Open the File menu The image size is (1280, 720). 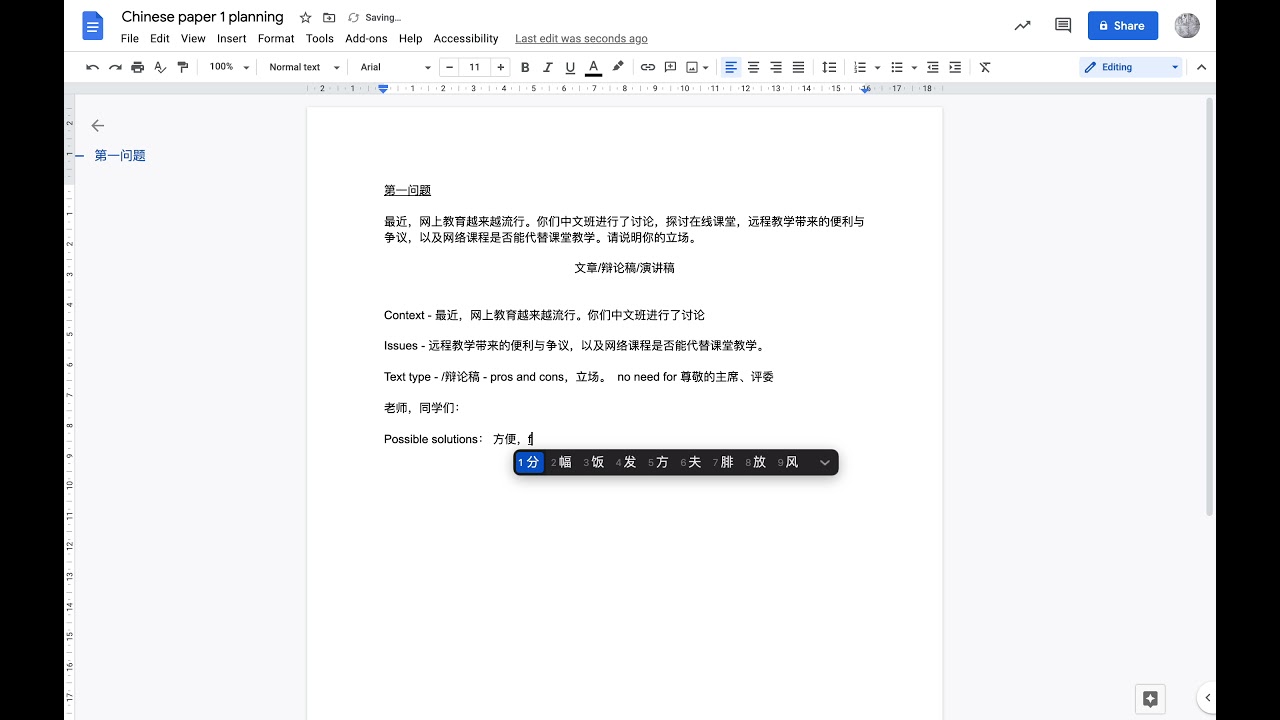tap(129, 39)
